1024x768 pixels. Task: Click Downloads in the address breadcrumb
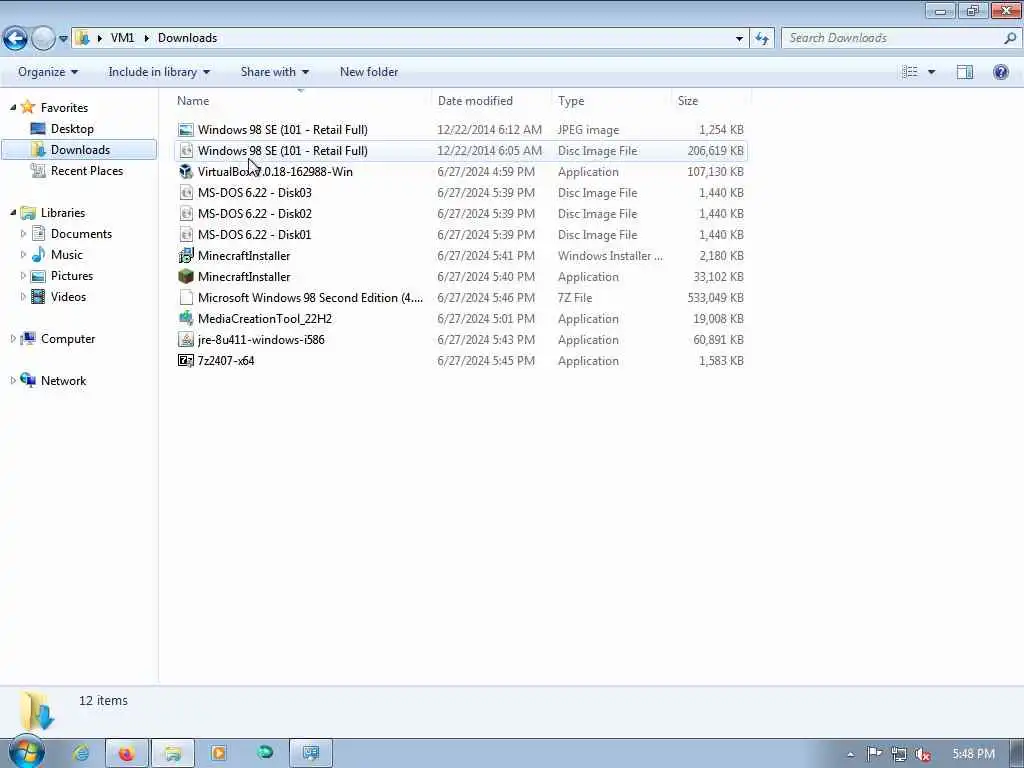[187, 38]
